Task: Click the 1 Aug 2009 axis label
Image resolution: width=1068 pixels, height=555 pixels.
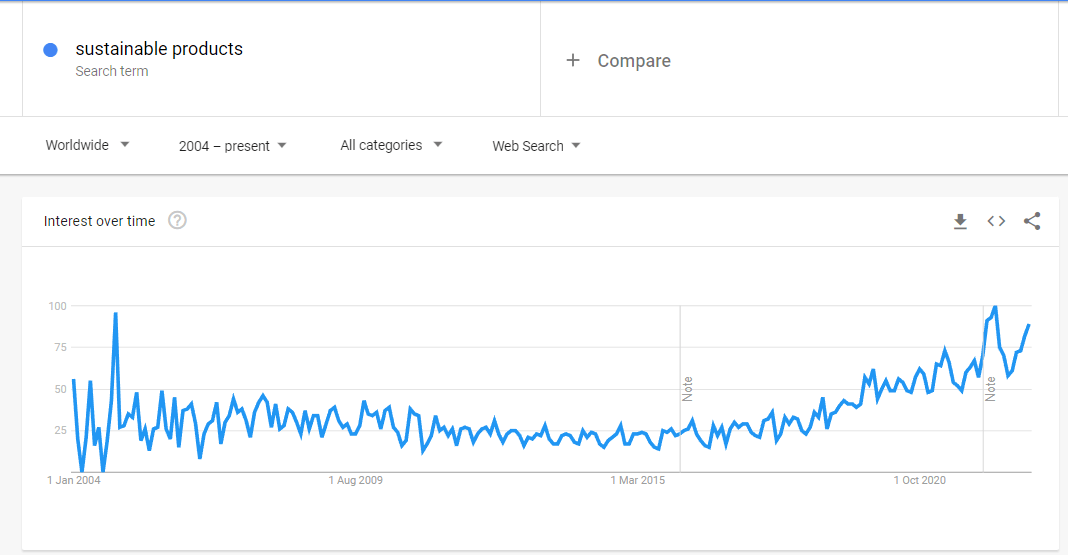Action: (356, 480)
